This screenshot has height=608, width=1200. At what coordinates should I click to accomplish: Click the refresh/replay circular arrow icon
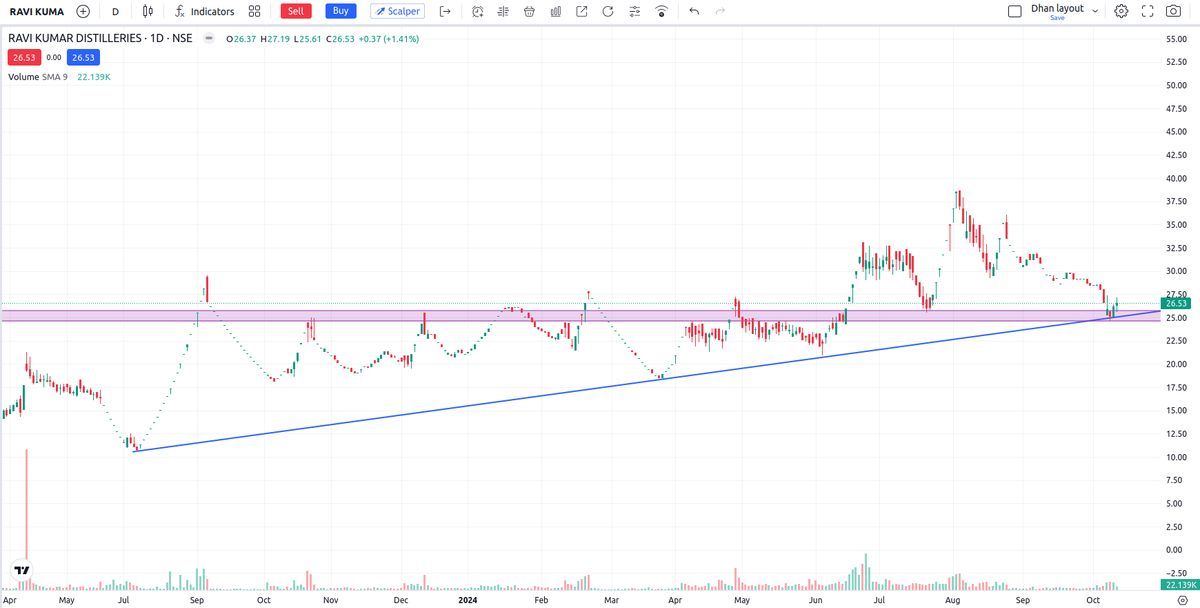[x=607, y=11]
